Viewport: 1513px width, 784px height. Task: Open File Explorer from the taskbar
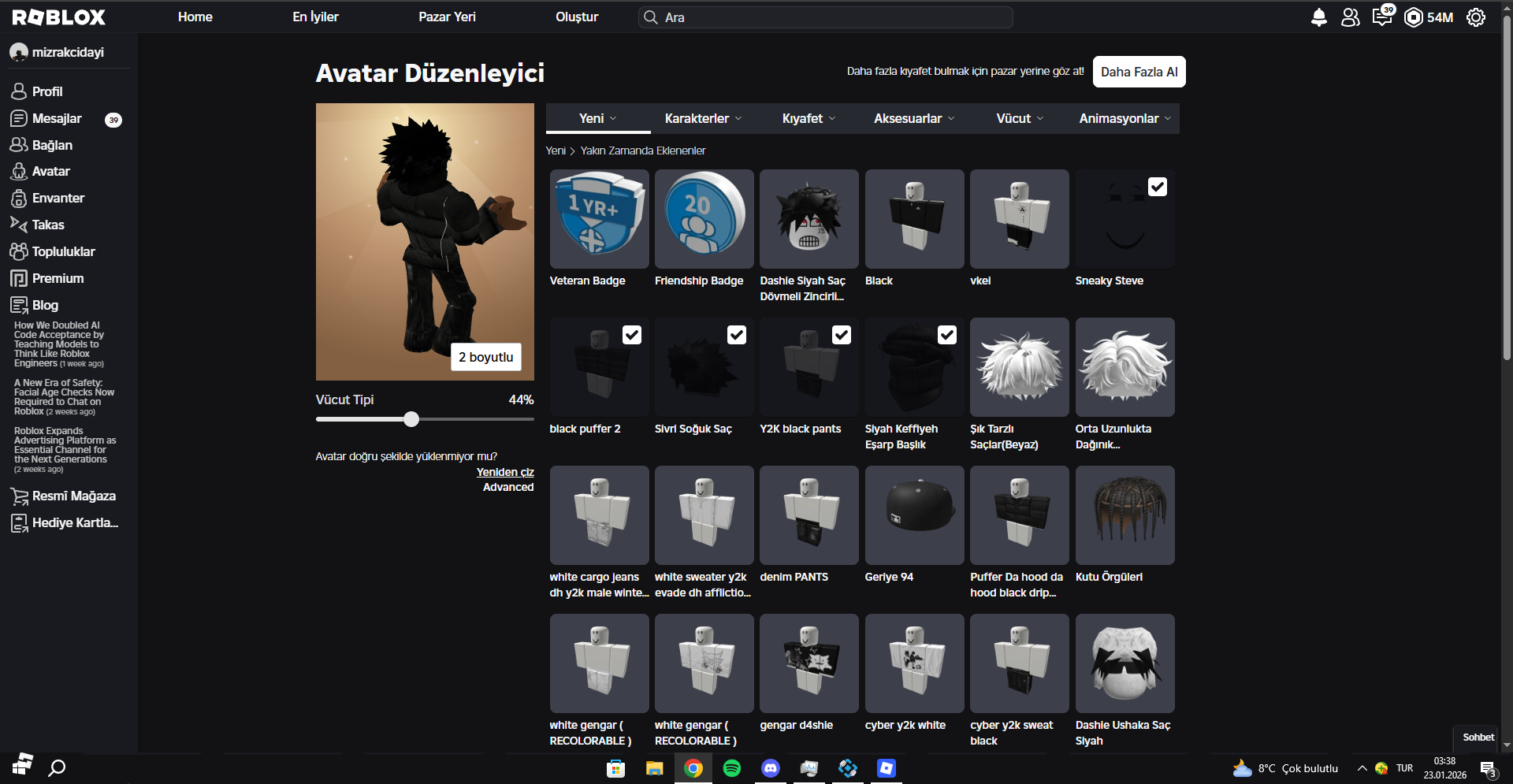click(x=654, y=768)
